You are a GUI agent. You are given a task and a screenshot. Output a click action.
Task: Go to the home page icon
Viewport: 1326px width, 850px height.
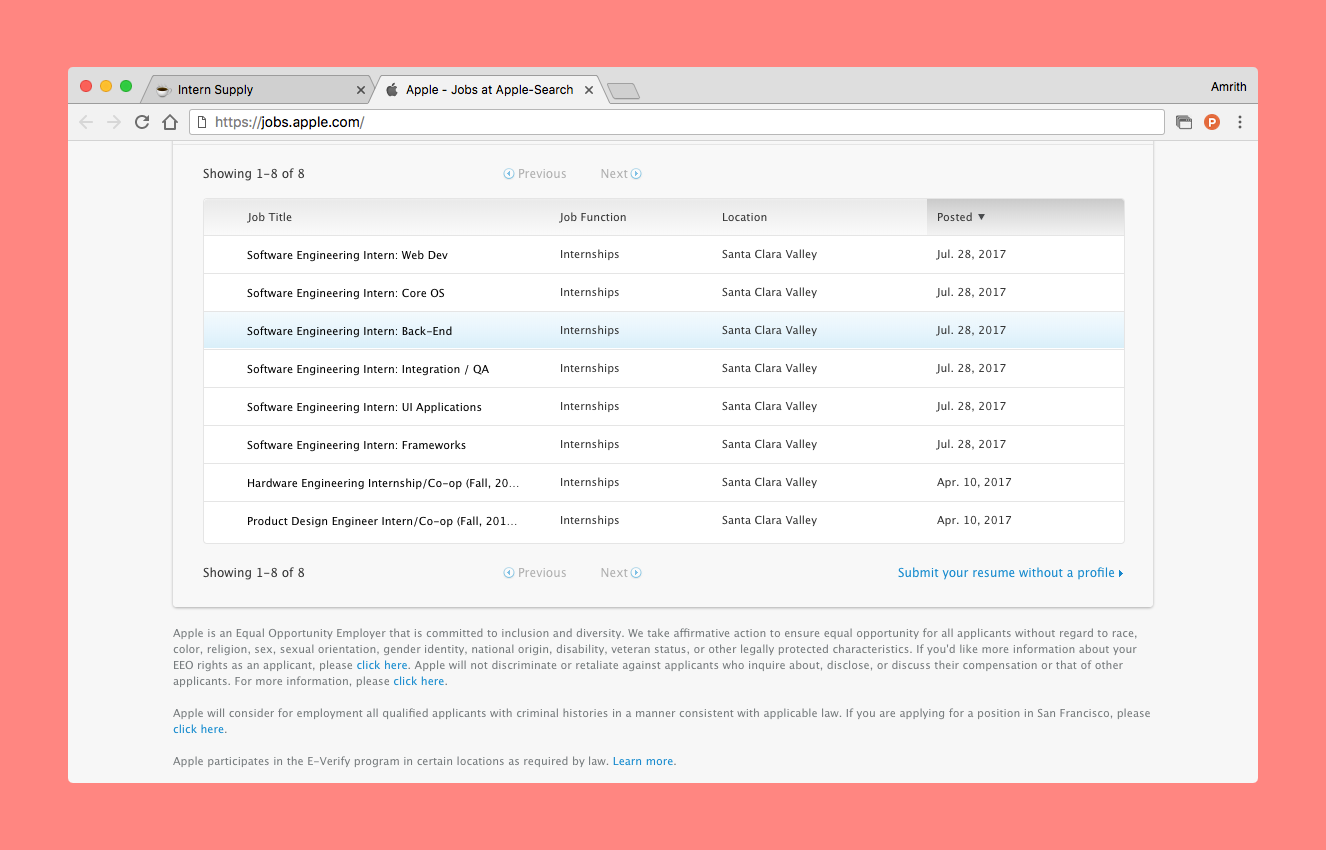(x=170, y=122)
